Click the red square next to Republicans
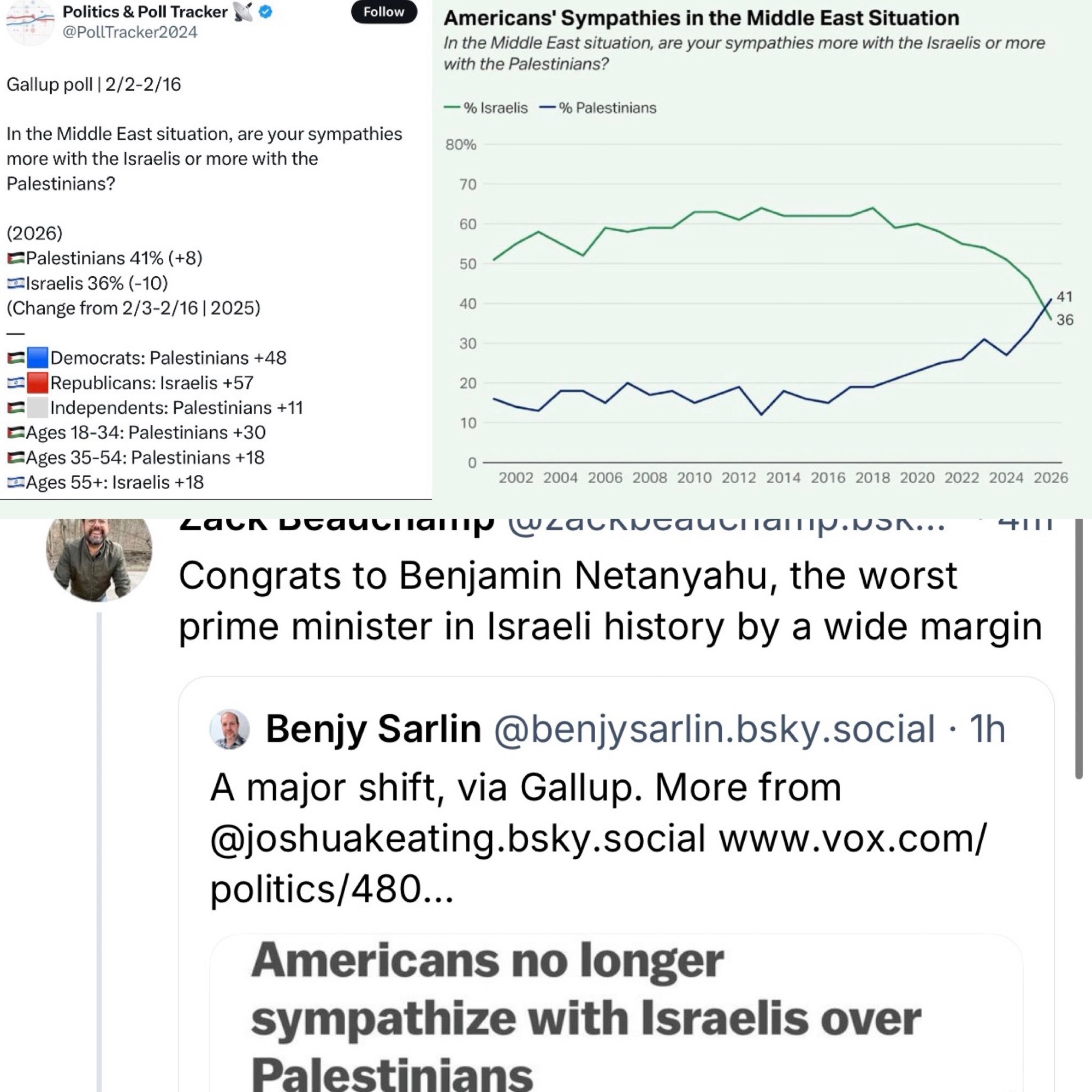This screenshot has height=1092, width=1092. tap(37, 383)
